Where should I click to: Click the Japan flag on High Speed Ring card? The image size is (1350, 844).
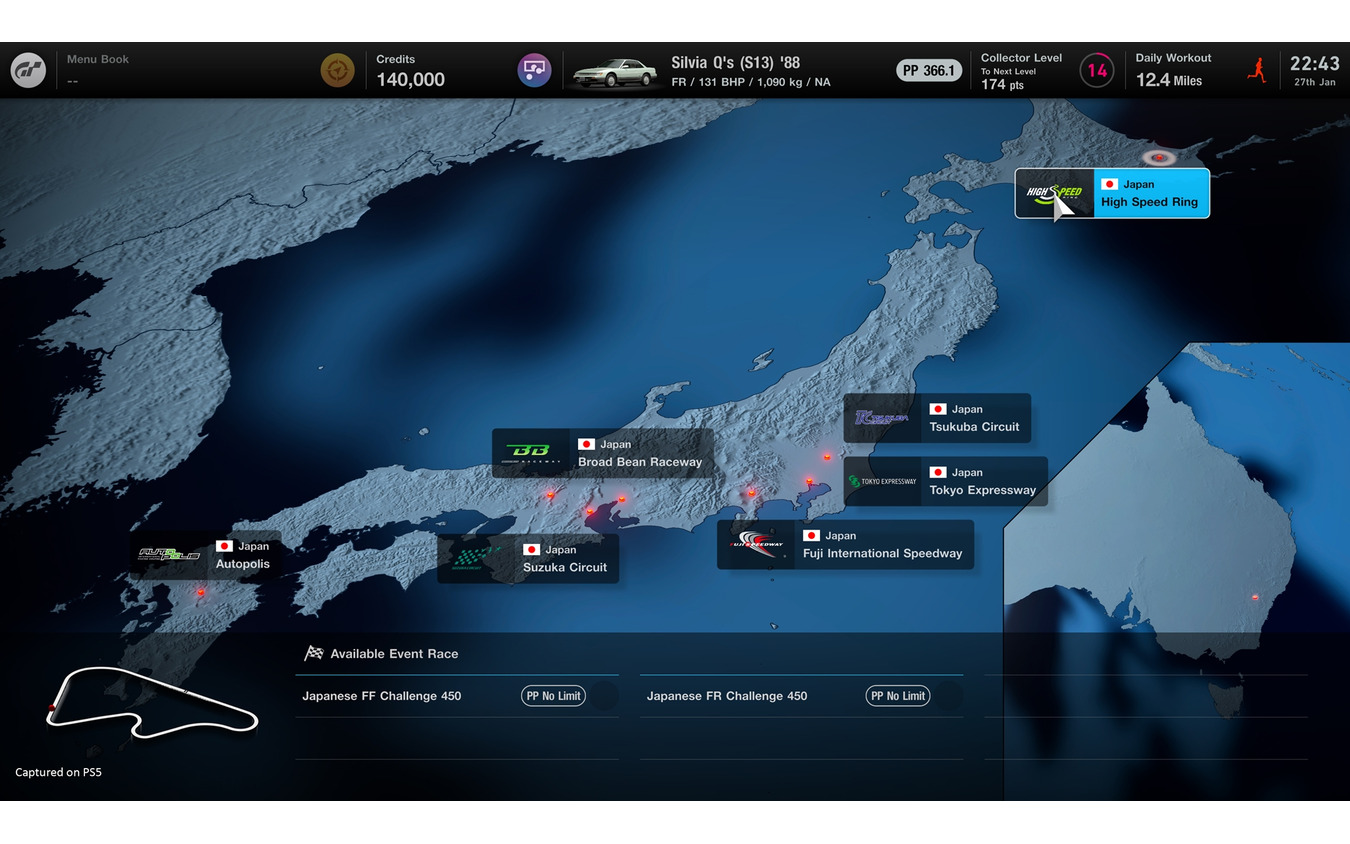point(1109,184)
